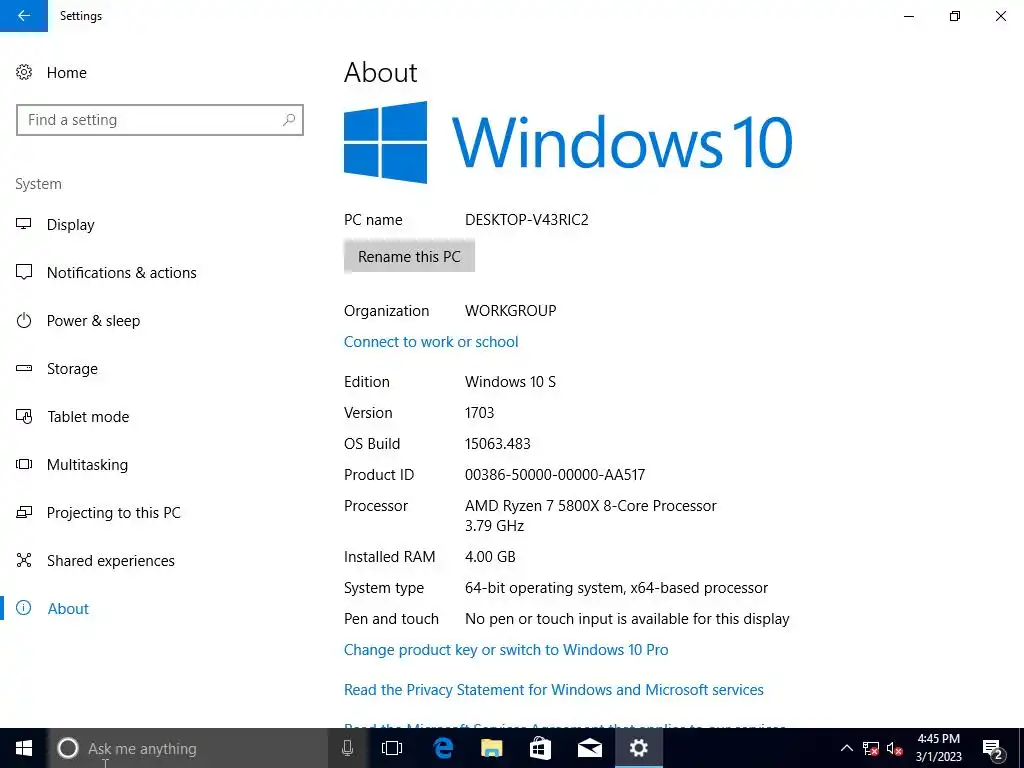The width and height of the screenshot is (1024, 768).
Task: Click the Settings gear taskbar icon
Action: tap(639, 748)
